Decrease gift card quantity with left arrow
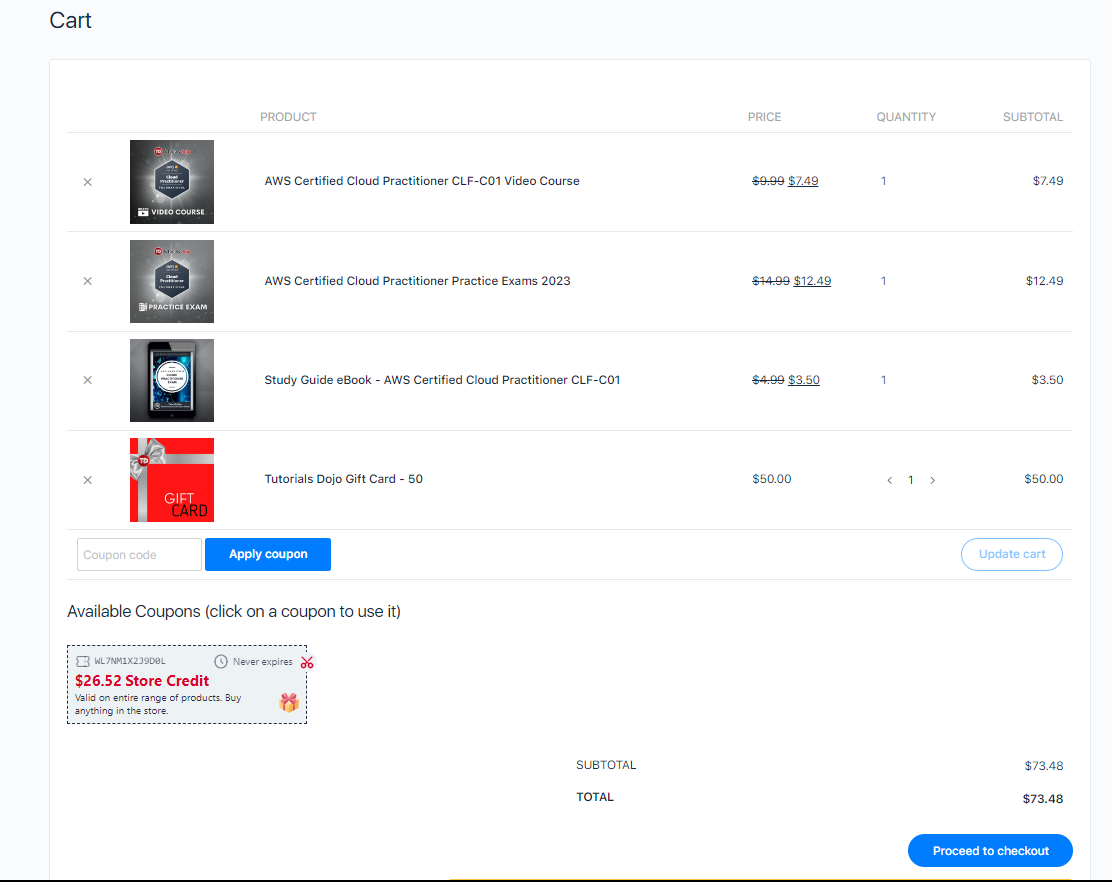Screen dimensions: 1112x882 890,481
